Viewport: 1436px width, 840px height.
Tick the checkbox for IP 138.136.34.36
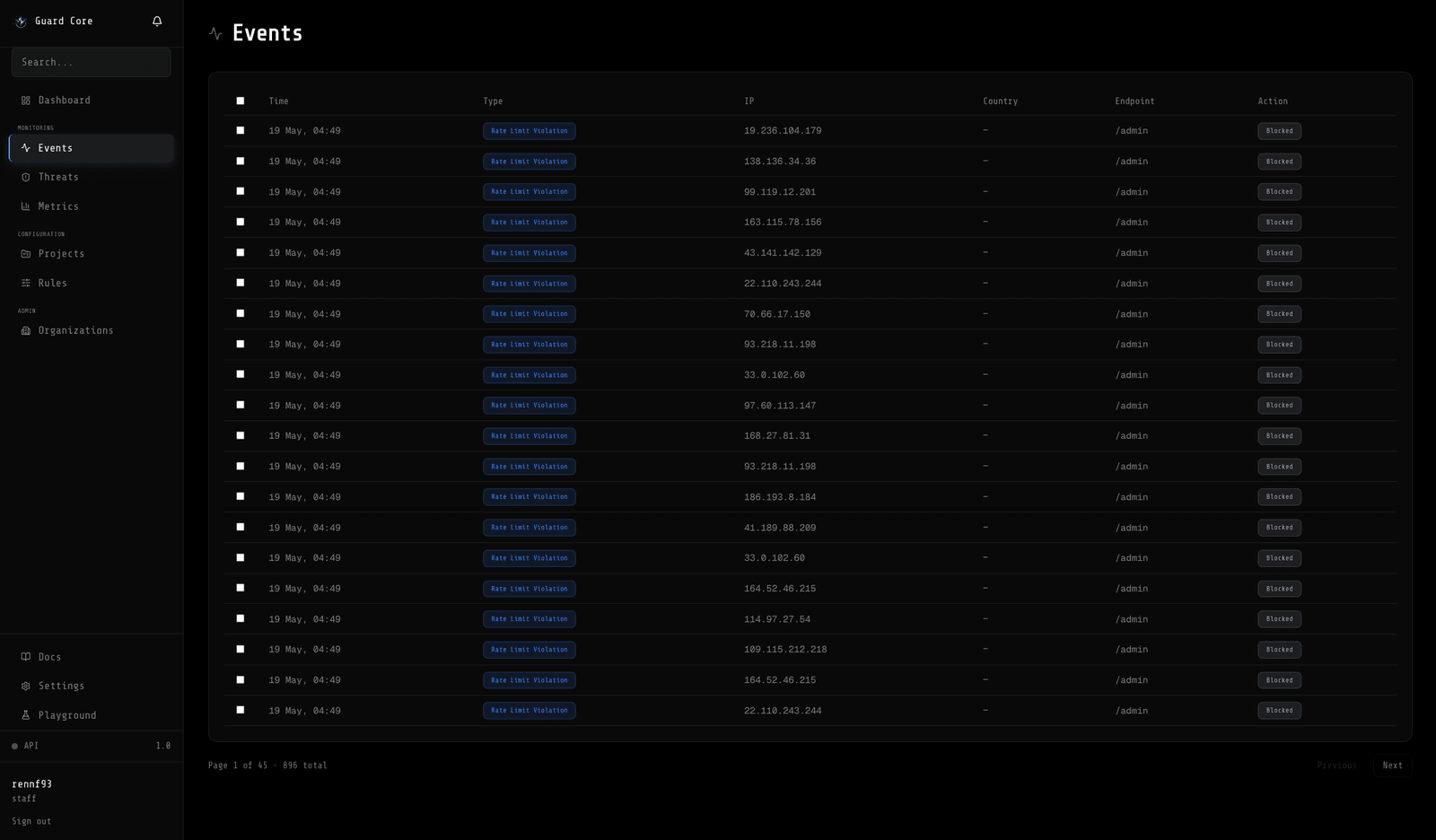[x=240, y=161]
